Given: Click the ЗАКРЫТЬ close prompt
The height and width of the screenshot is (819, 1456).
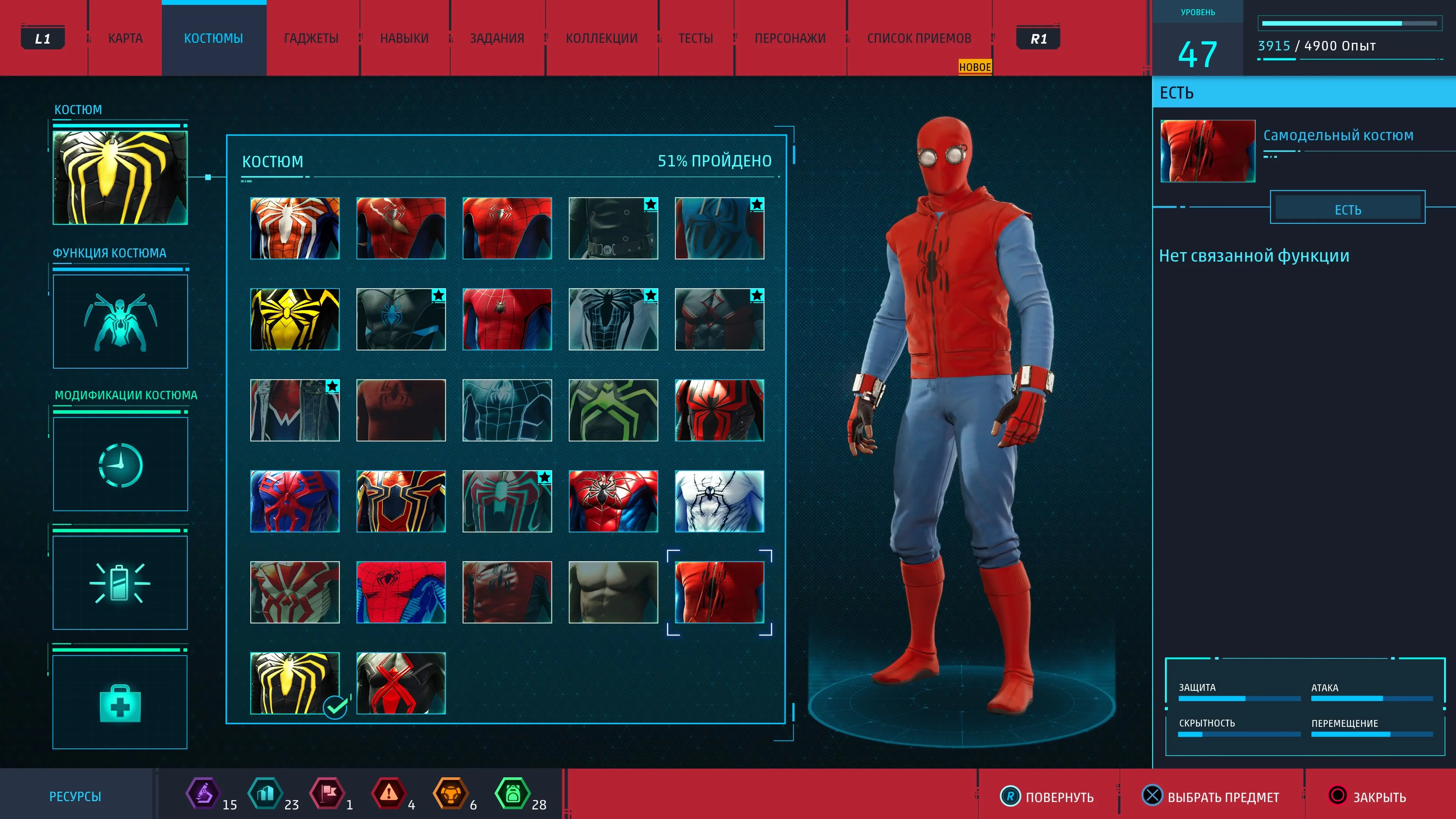Looking at the screenshot, I should (x=1367, y=796).
